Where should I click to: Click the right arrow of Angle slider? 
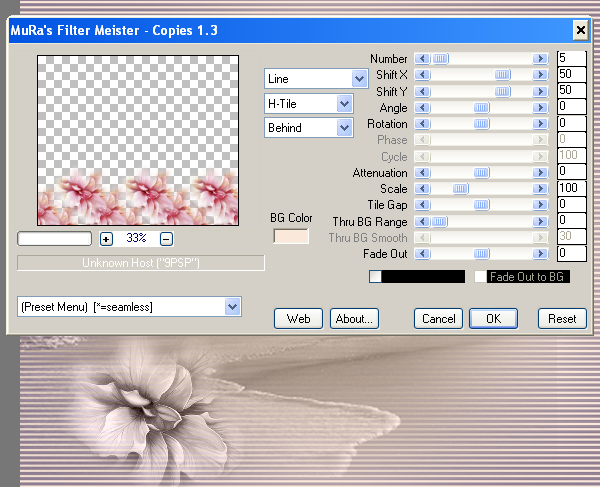pos(540,107)
